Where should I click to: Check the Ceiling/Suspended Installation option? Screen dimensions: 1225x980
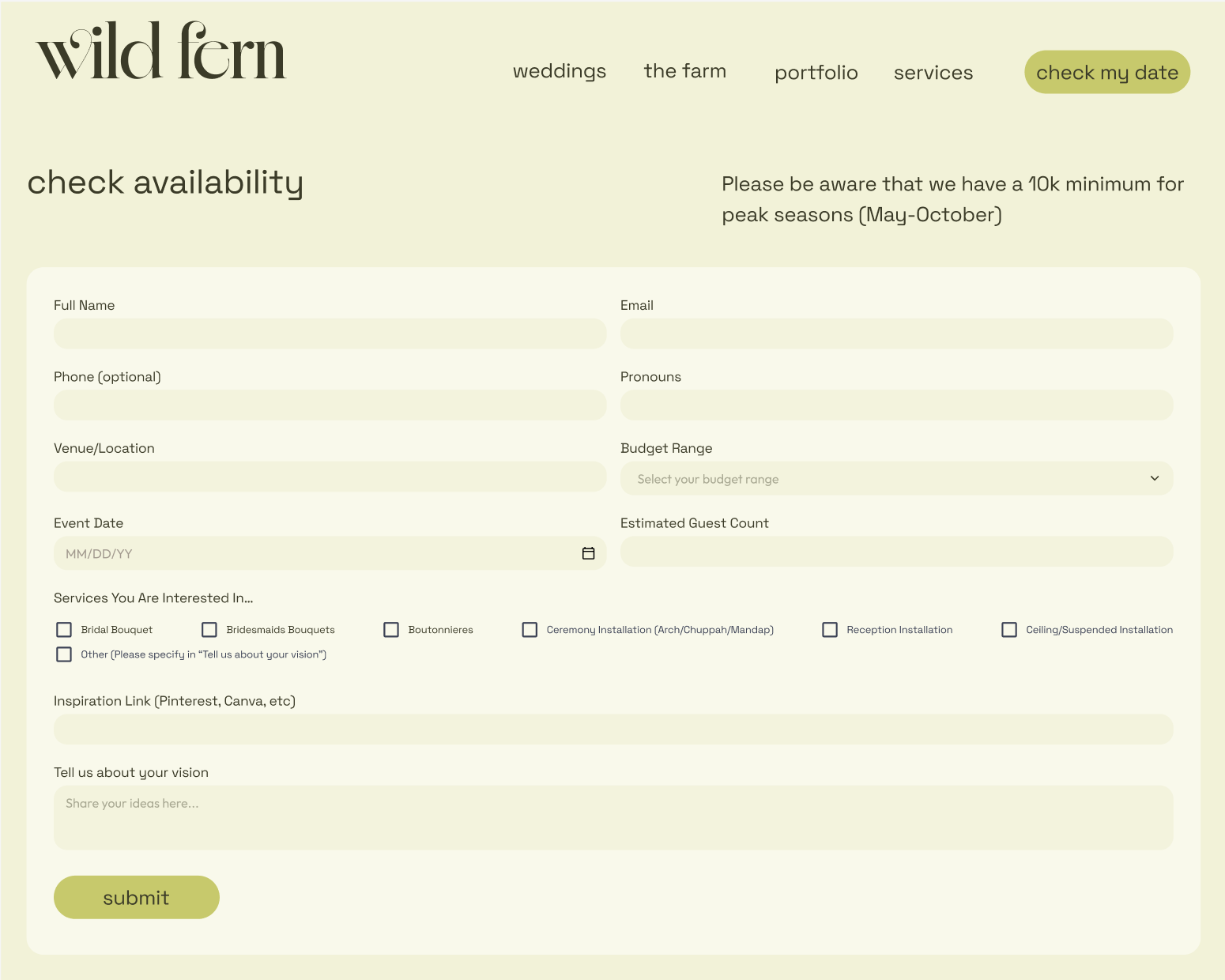(1009, 629)
